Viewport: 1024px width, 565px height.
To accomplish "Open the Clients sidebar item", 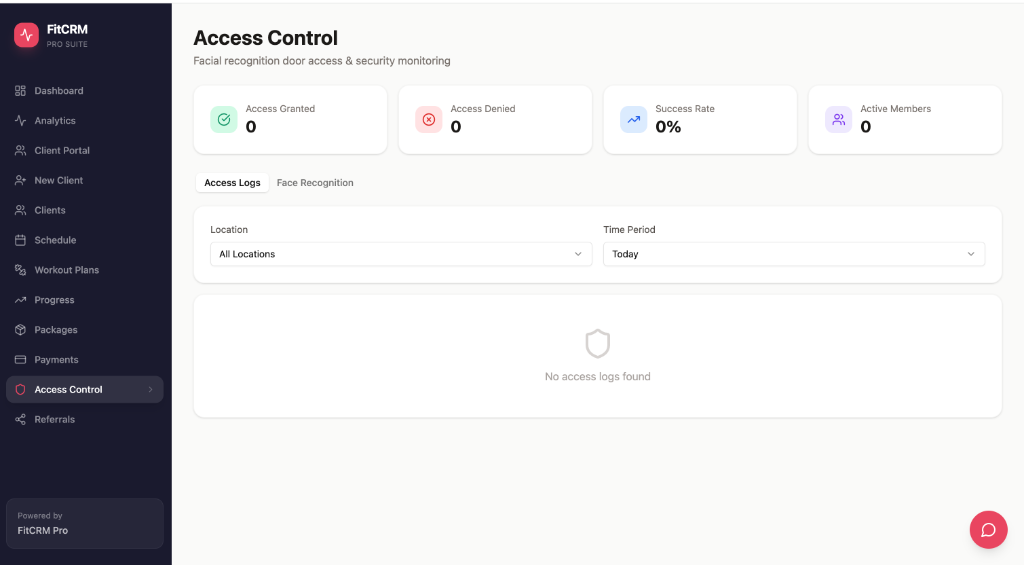I will tap(85, 210).
